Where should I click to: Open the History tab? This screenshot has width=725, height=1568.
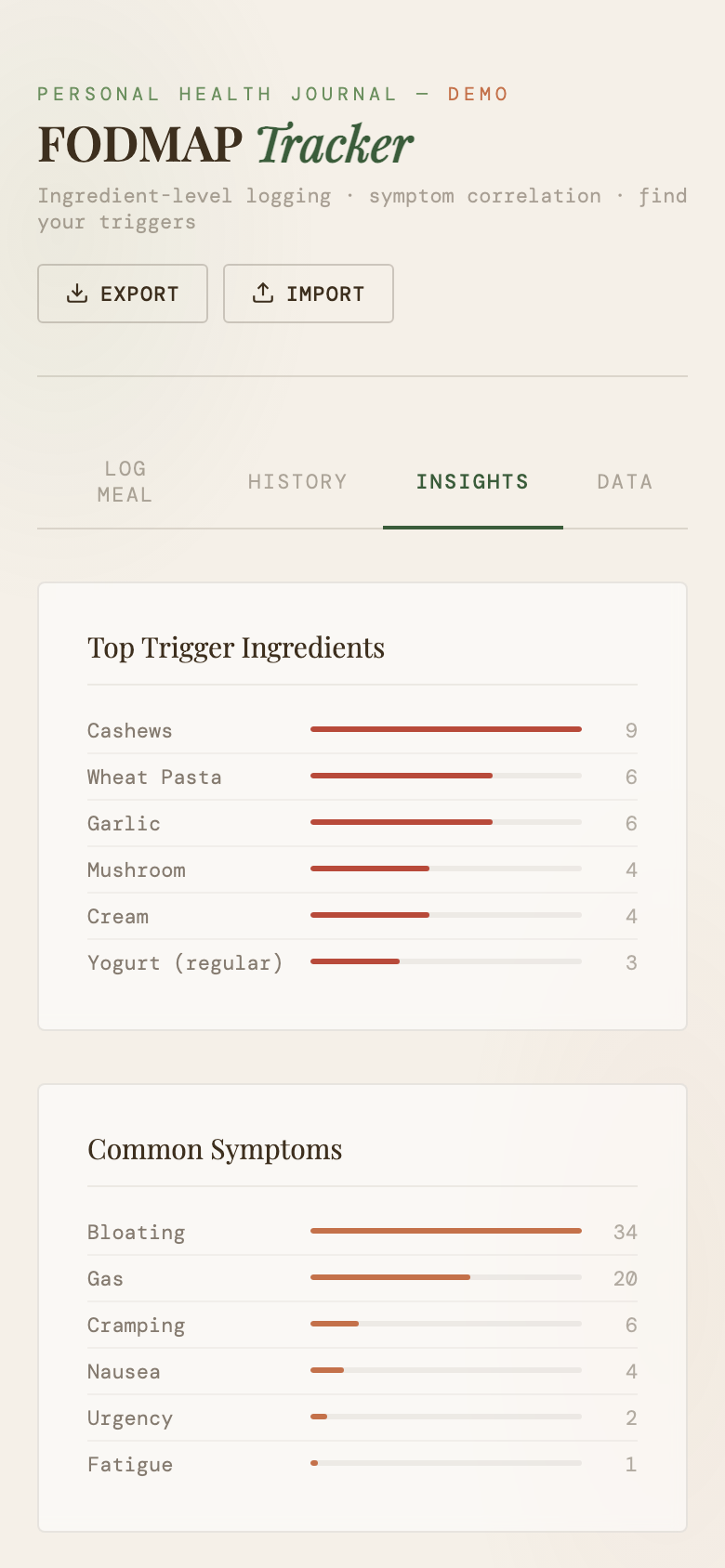297,481
